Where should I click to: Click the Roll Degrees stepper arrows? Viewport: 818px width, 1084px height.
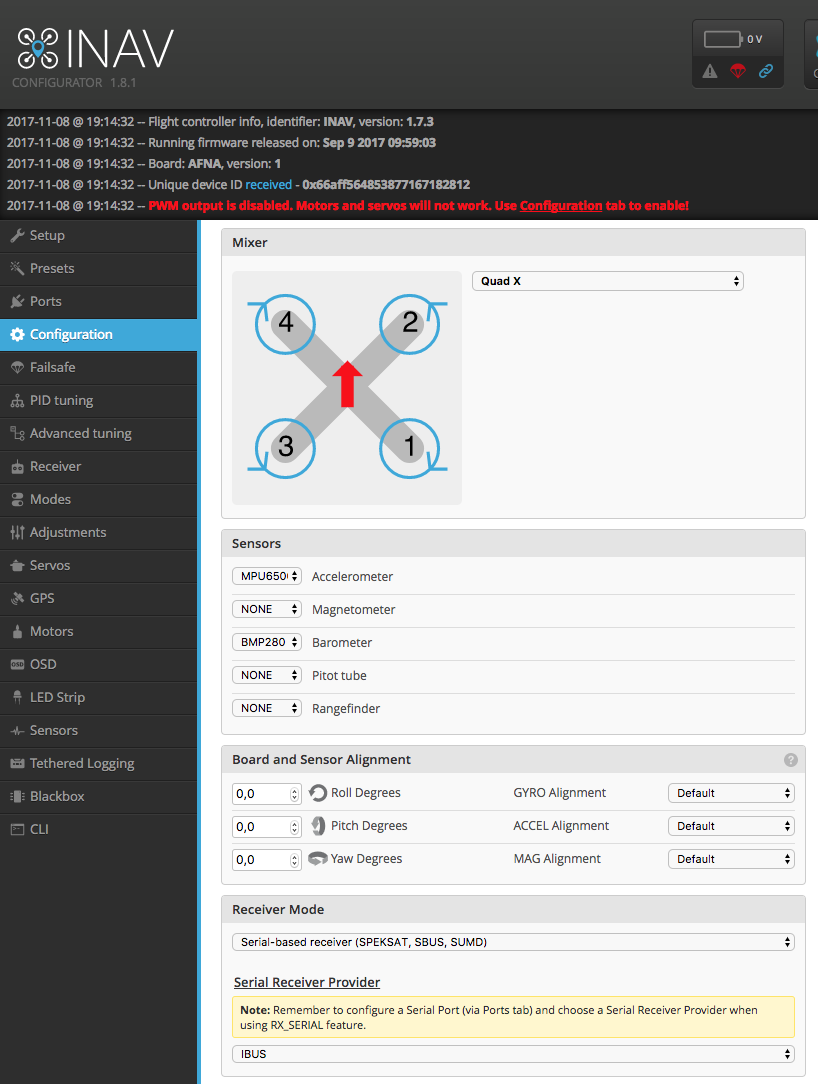pos(295,794)
